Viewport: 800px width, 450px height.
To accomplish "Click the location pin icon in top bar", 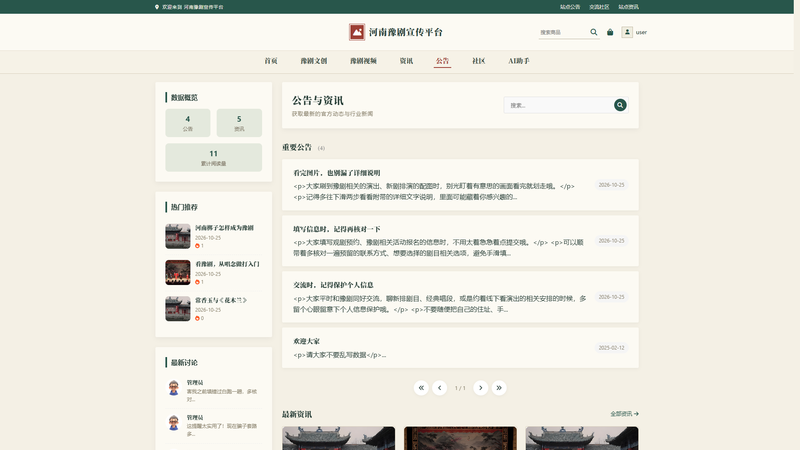I will (157, 7).
